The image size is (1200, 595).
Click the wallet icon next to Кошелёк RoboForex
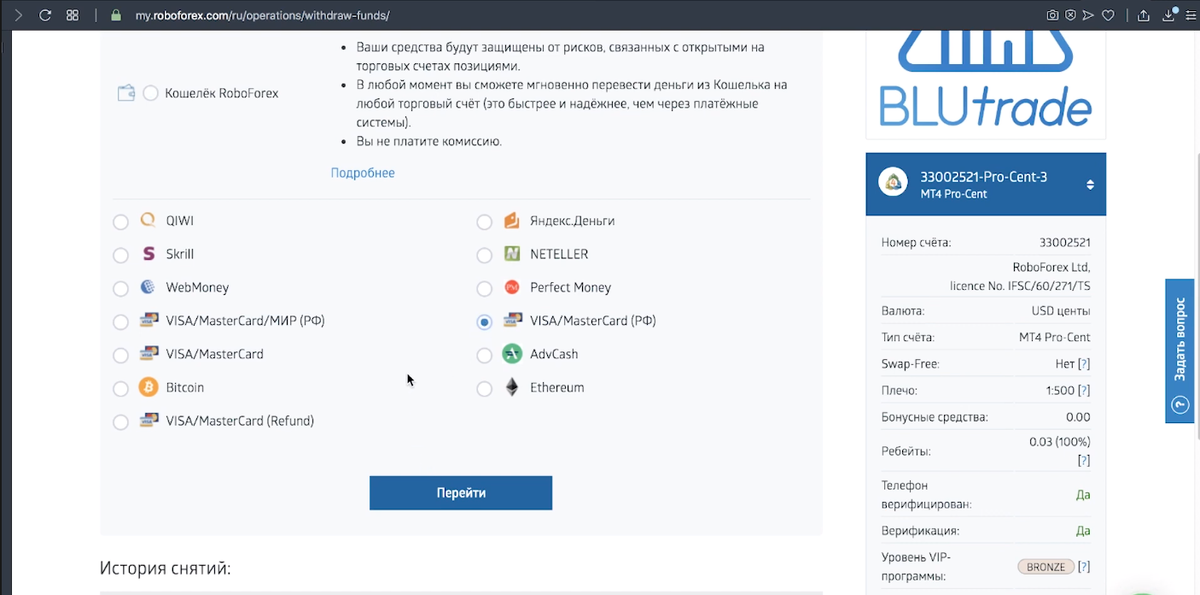click(126, 93)
